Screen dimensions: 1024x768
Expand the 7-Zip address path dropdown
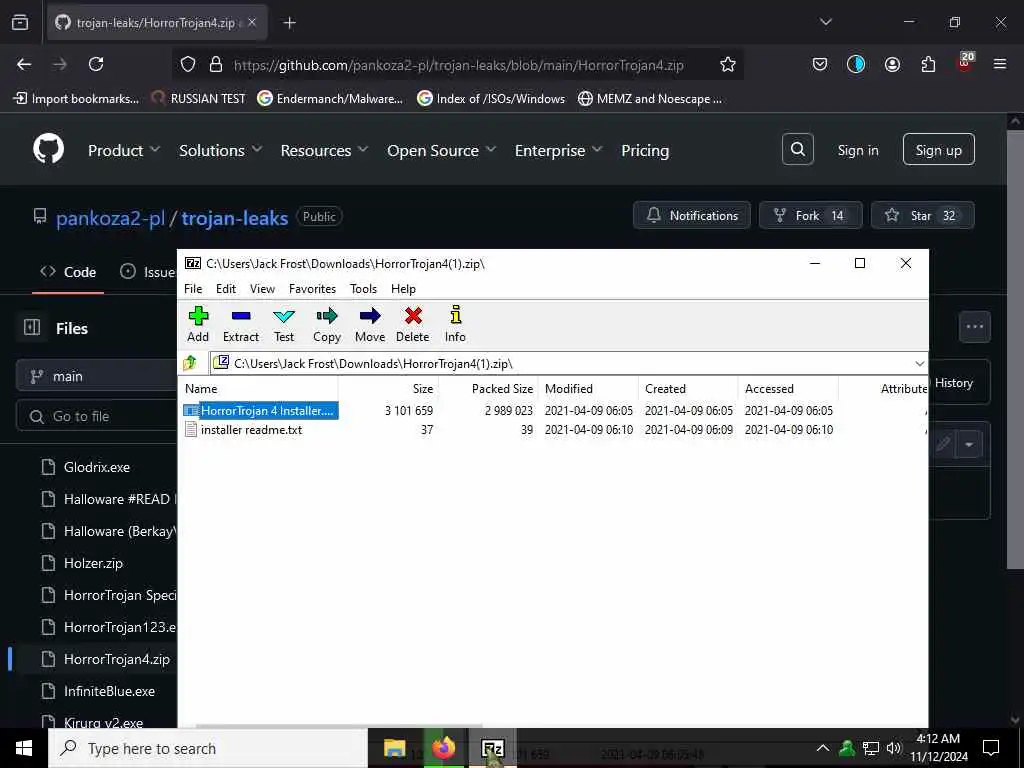point(920,363)
